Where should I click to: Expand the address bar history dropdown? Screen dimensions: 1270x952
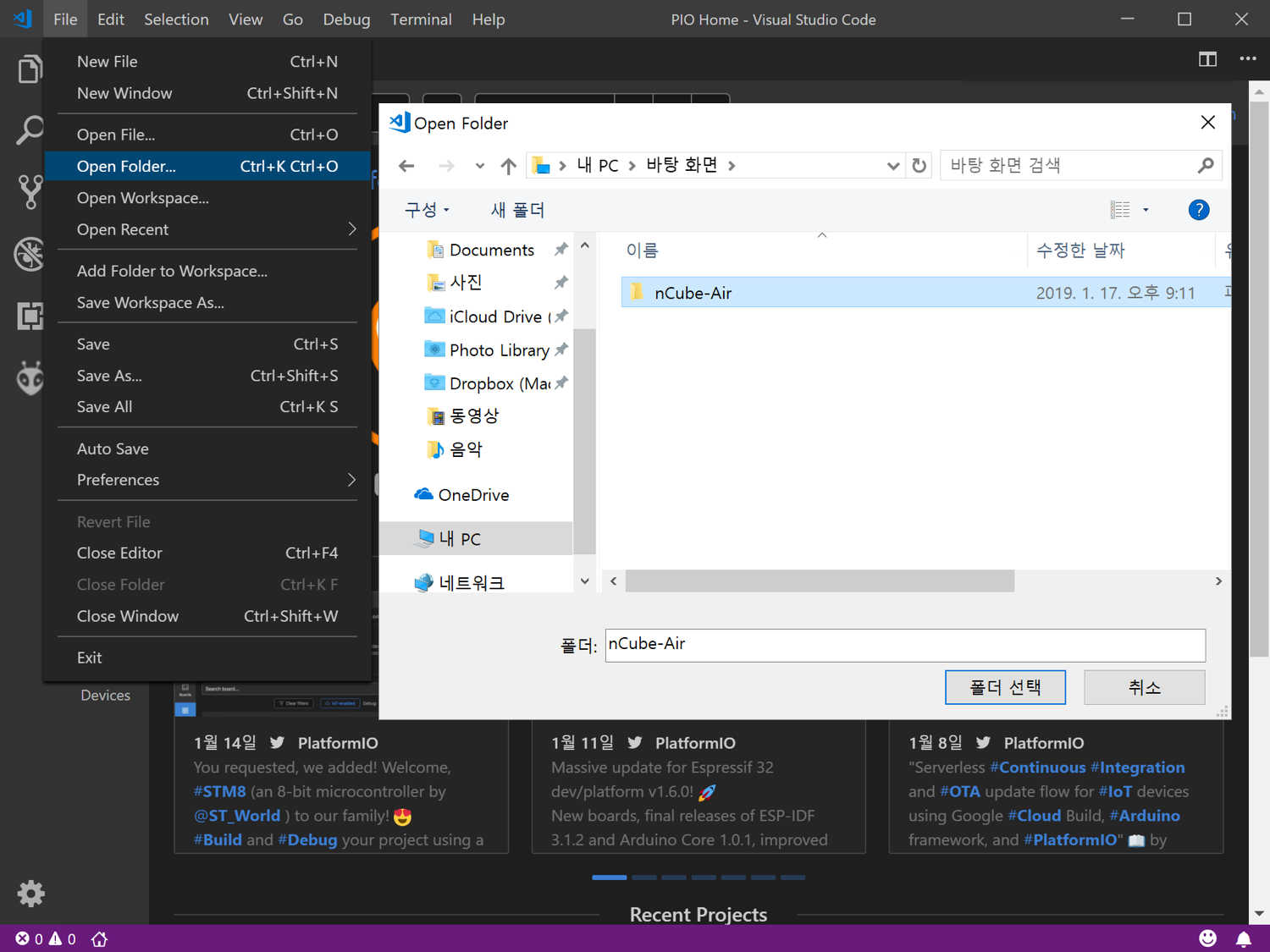[892, 166]
